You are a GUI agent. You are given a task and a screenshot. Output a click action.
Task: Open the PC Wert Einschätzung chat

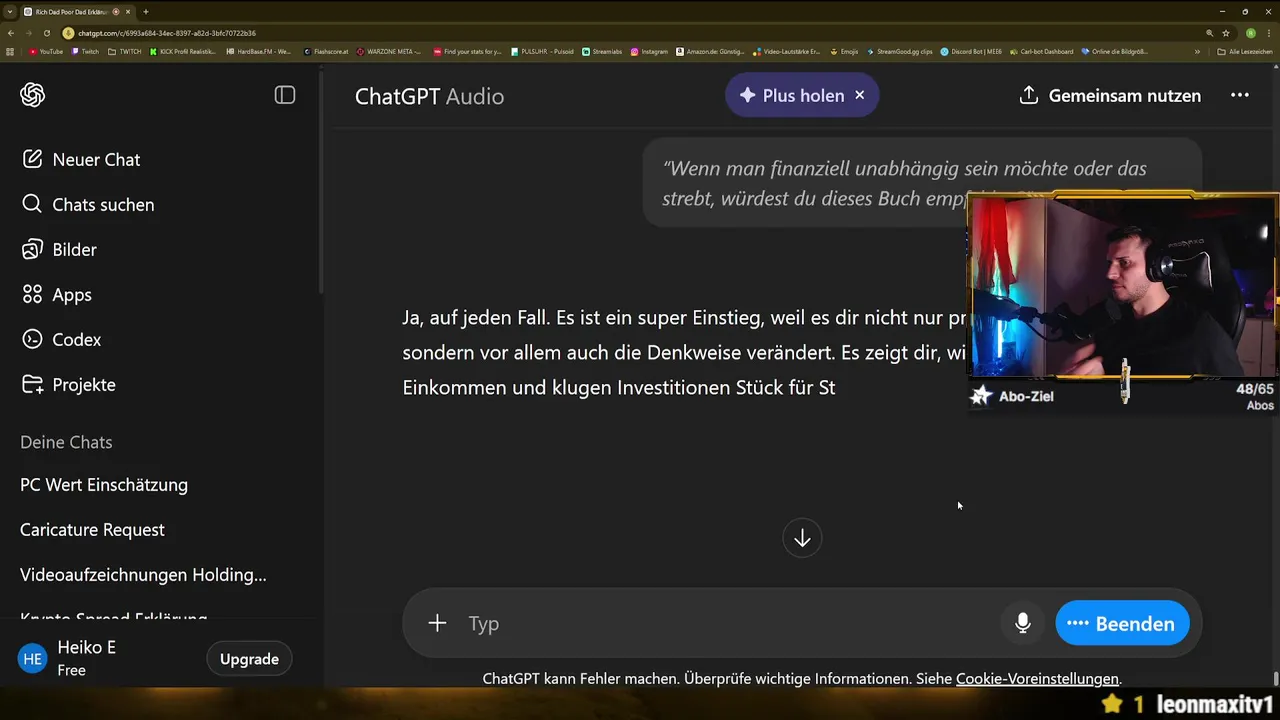[104, 484]
